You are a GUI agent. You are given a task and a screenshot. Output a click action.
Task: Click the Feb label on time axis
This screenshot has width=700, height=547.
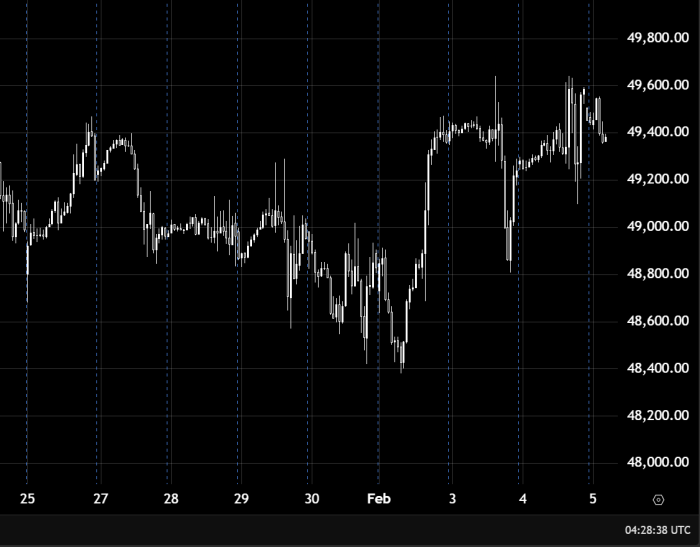(379, 498)
